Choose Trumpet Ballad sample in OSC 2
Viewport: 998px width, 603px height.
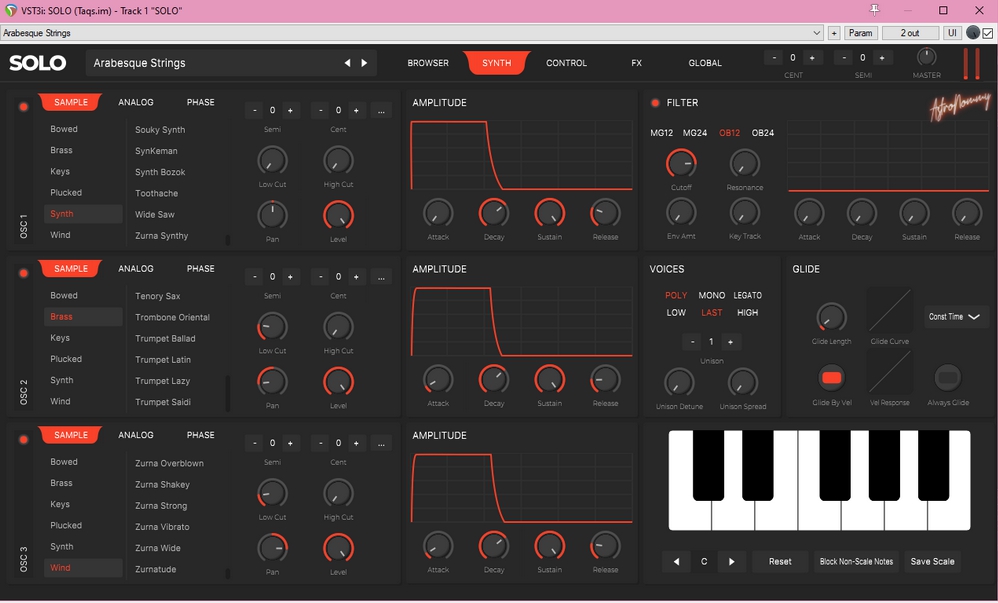coord(165,339)
